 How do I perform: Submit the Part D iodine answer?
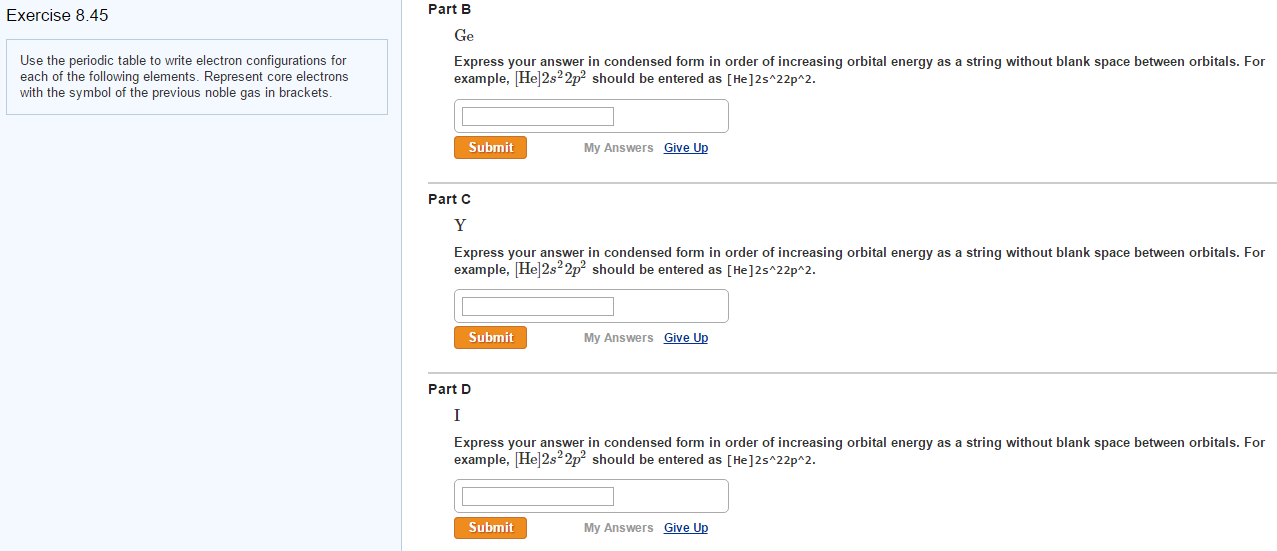click(x=490, y=528)
